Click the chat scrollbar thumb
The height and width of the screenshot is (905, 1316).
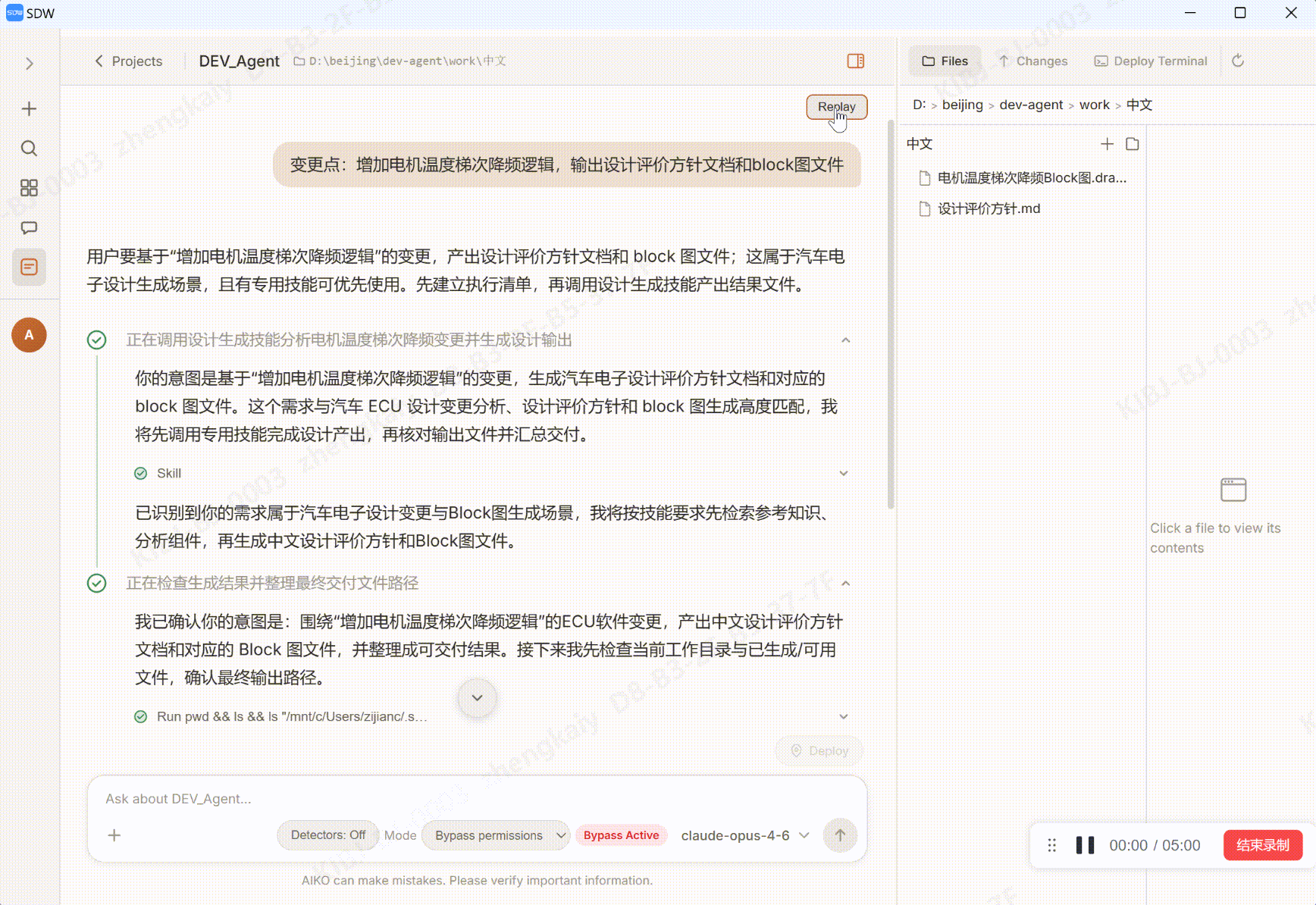pos(891,315)
